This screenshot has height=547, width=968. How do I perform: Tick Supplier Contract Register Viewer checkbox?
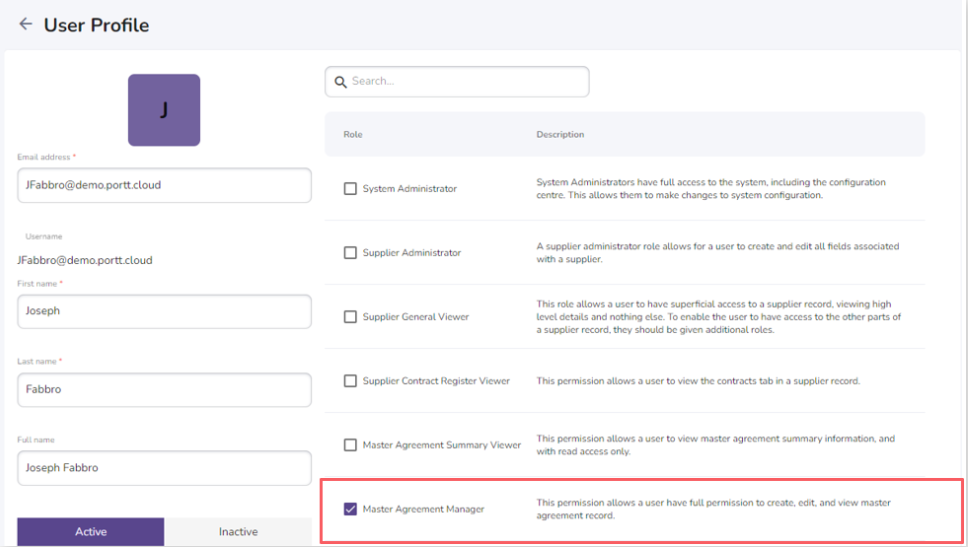click(x=350, y=381)
